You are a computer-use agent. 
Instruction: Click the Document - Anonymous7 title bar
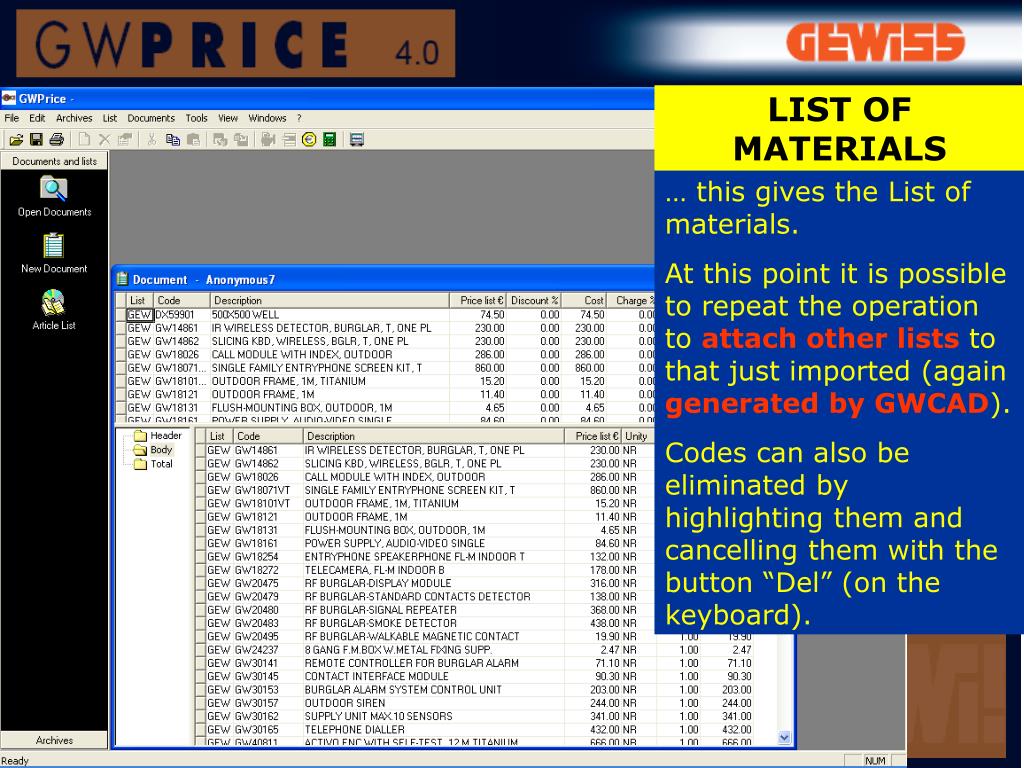pyautogui.click(x=385, y=280)
